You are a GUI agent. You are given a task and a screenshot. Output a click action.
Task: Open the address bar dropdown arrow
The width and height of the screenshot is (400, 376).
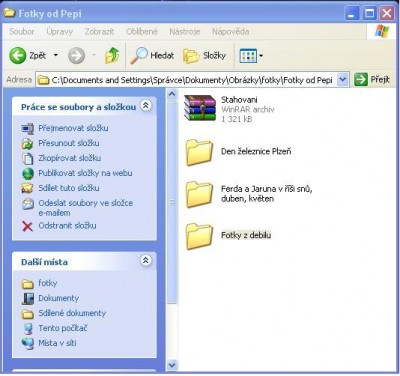click(x=343, y=80)
